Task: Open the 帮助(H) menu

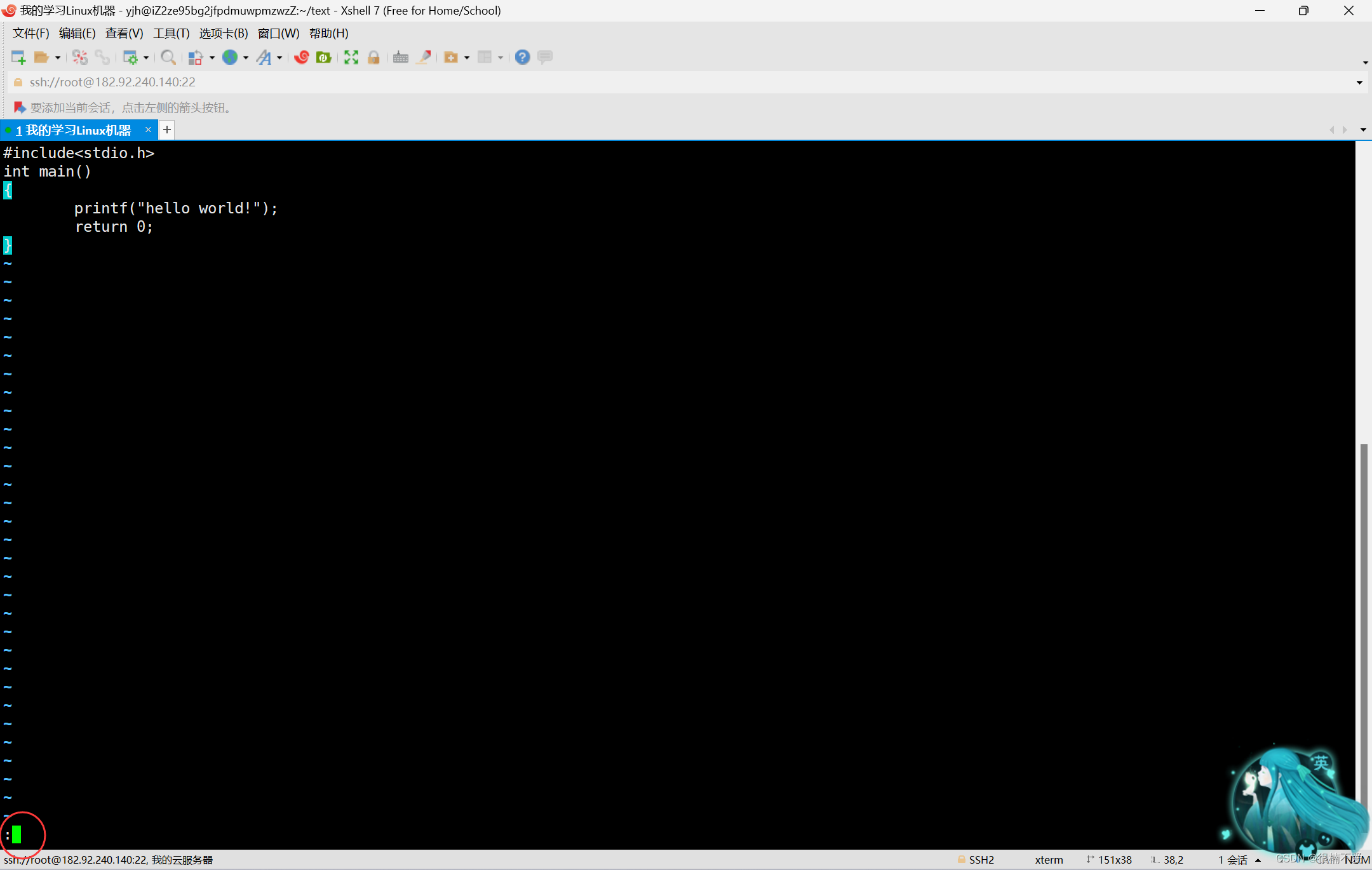Action: 329,34
